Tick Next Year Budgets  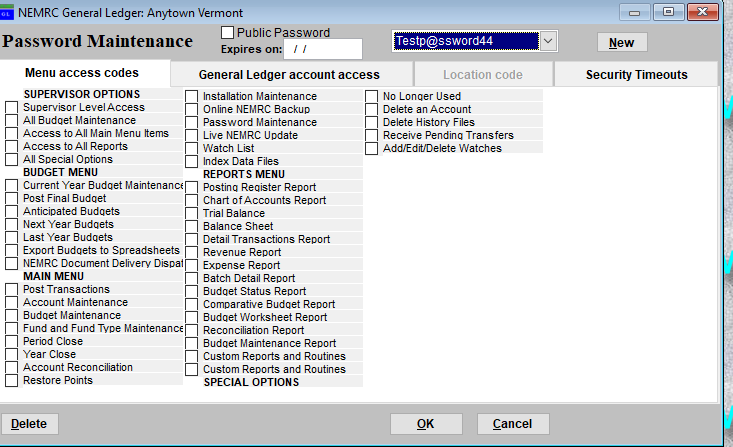click(x=12, y=224)
